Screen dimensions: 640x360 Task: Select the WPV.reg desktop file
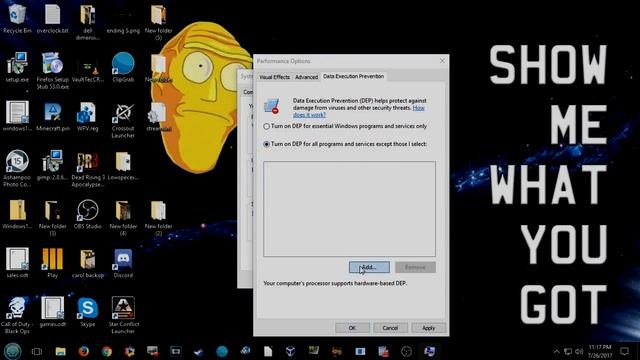click(87, 116)
